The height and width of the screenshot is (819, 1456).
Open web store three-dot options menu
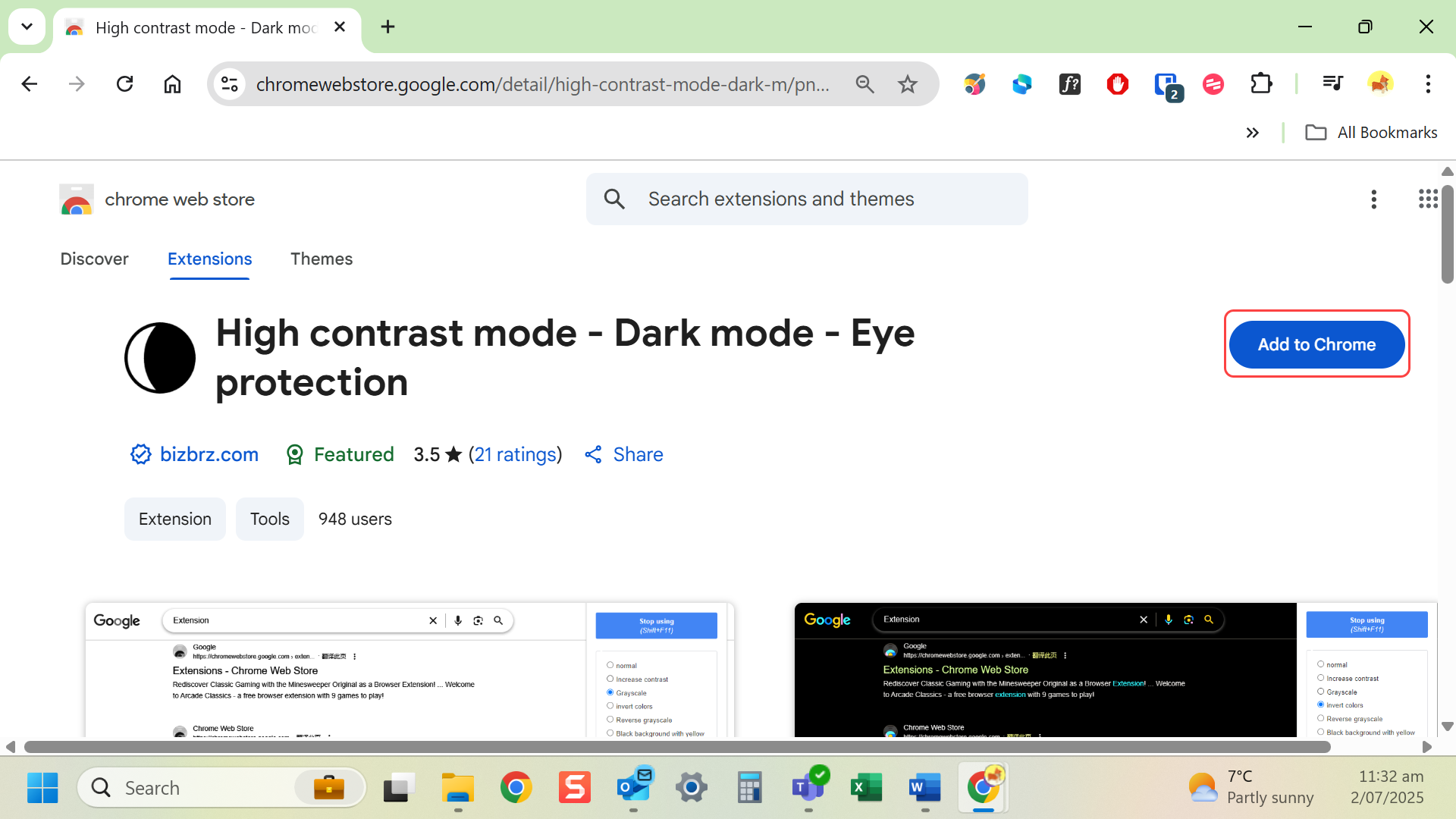click(x=1373, y=199)
